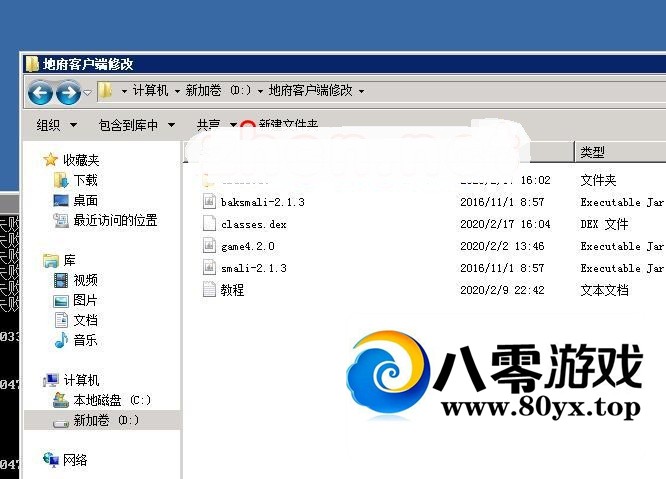Screen dimensions: 666x479
Task: Click the 本地磁盘 (C:) drive icon
Action: click(61, 400)
